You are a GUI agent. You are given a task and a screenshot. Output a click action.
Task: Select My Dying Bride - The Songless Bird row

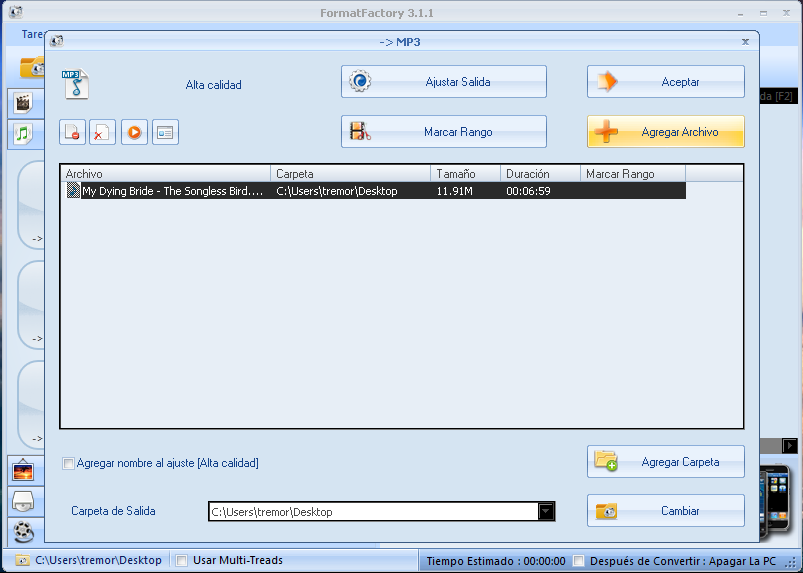[x=373, y=191]
